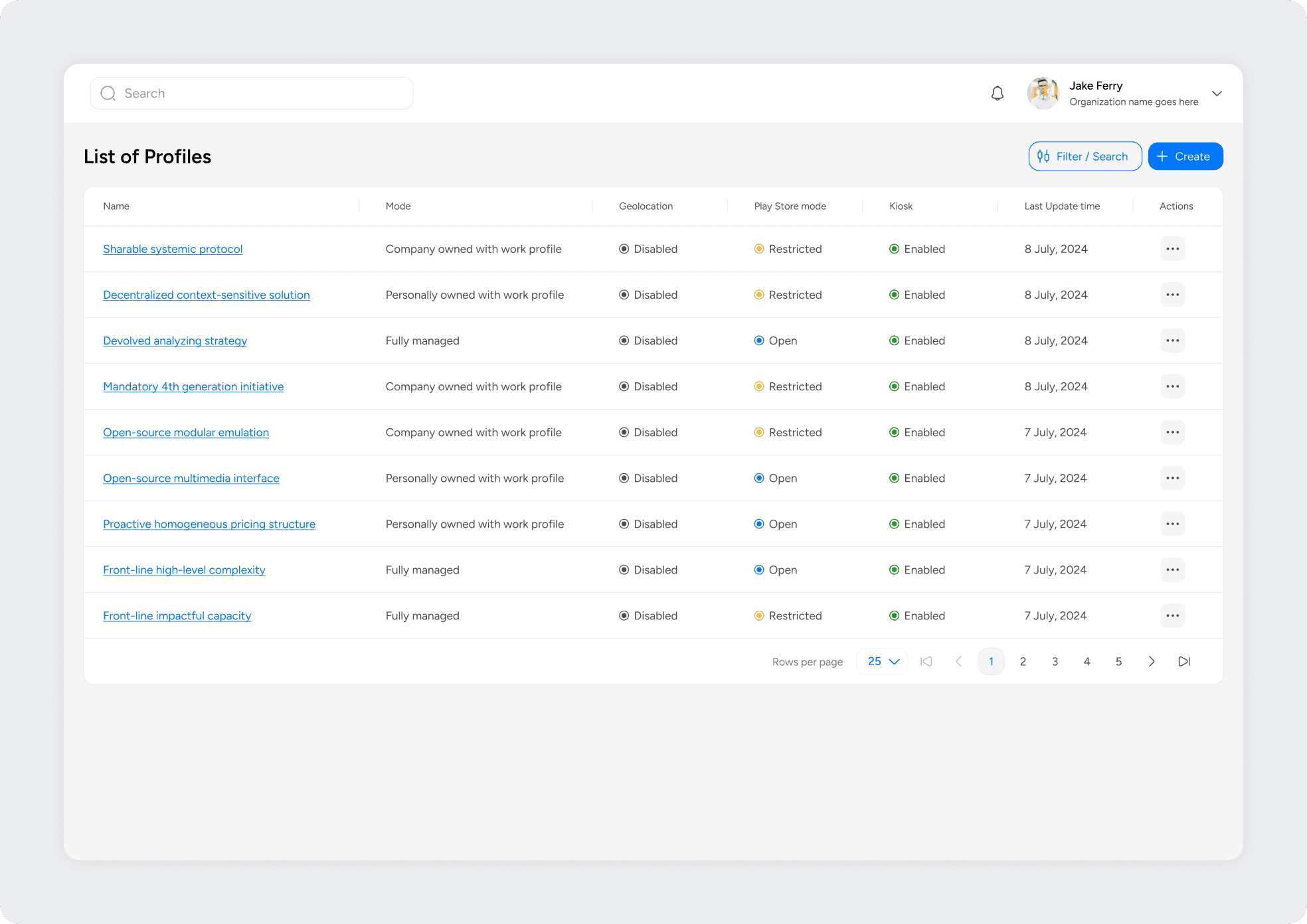Expand the Jake Ferry account dropdown chevron

pyautogui.click(x=1217, y=94)
